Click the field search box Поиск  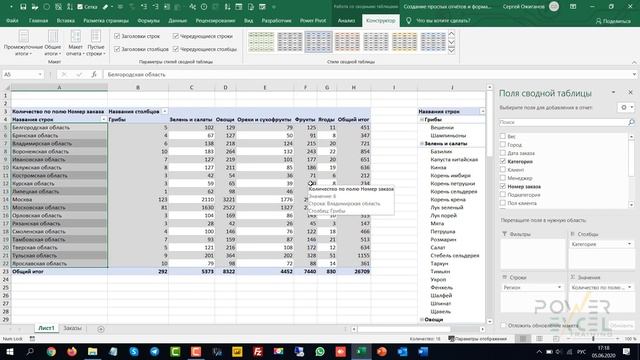[x=563, y=122]
